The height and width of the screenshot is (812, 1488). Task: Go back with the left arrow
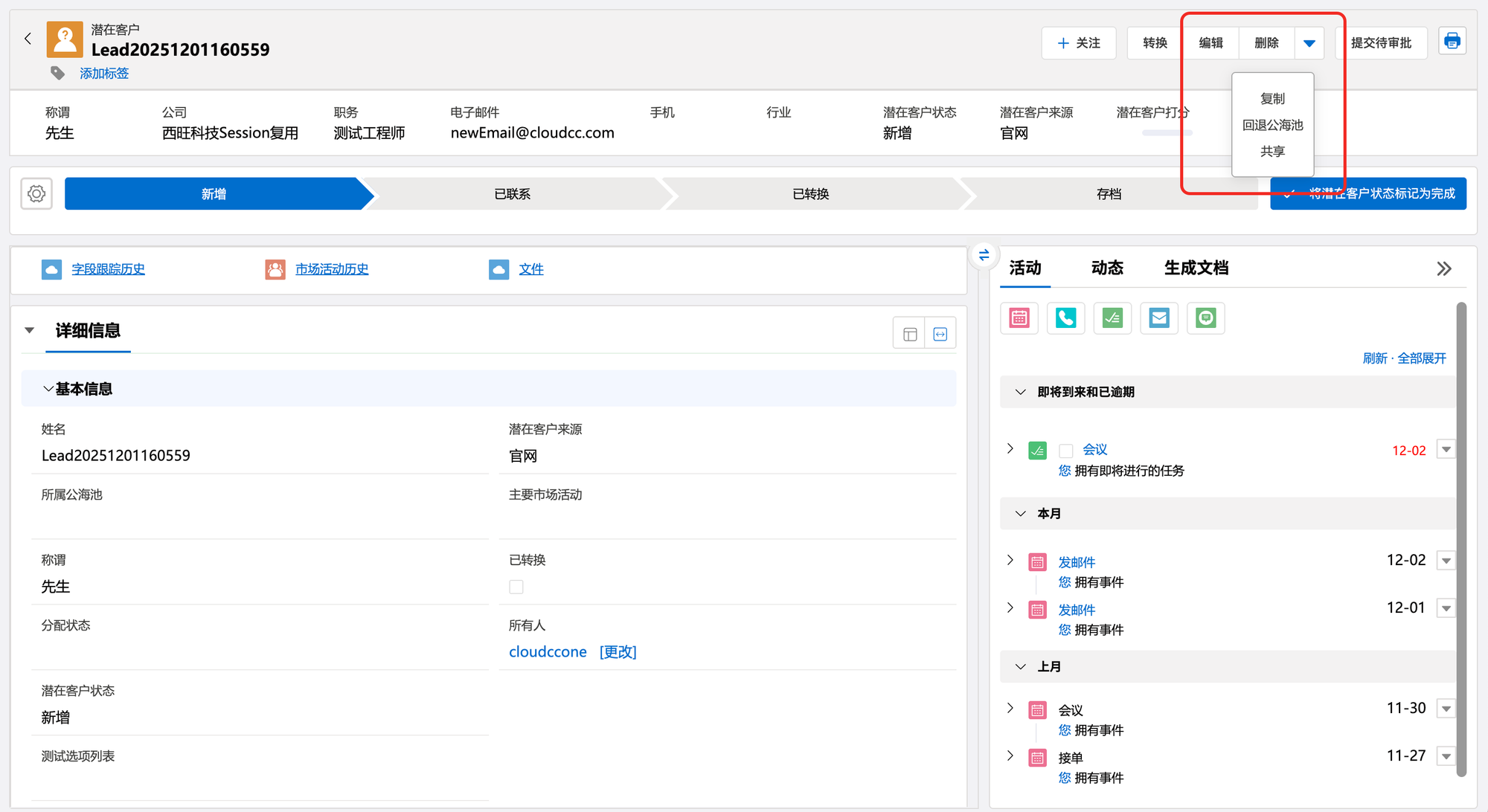click(x=28, y=39)
